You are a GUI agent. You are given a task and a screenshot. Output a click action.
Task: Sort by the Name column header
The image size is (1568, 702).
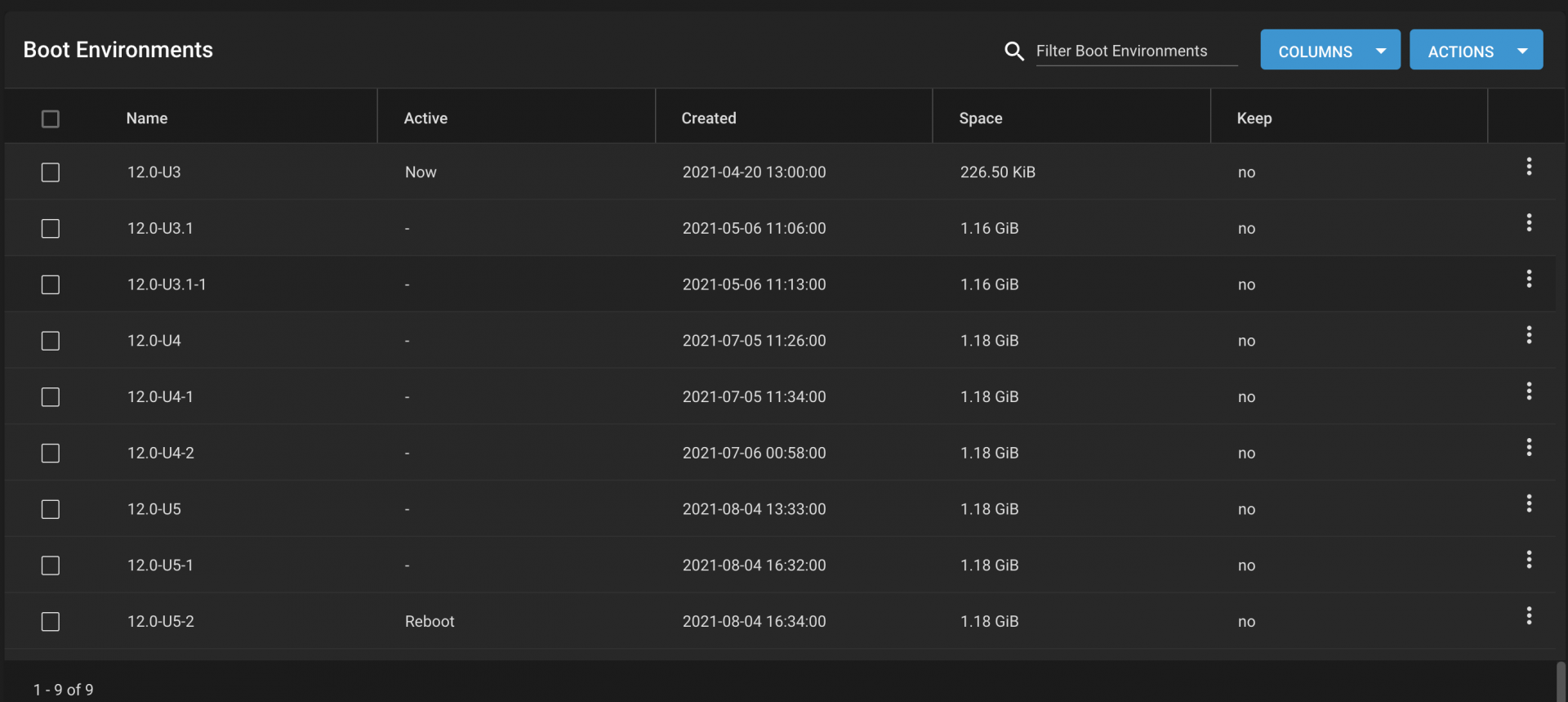(x=147, y=118)
